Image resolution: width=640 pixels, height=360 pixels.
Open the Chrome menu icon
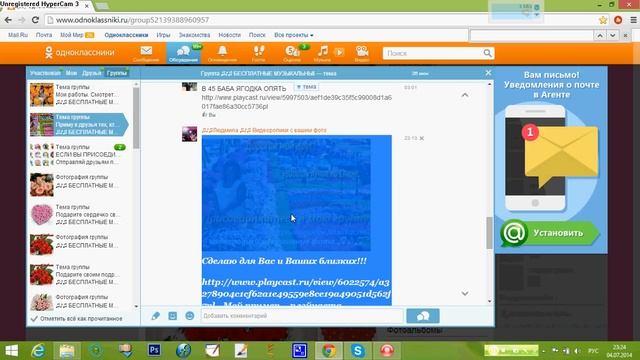click(633, 20)
